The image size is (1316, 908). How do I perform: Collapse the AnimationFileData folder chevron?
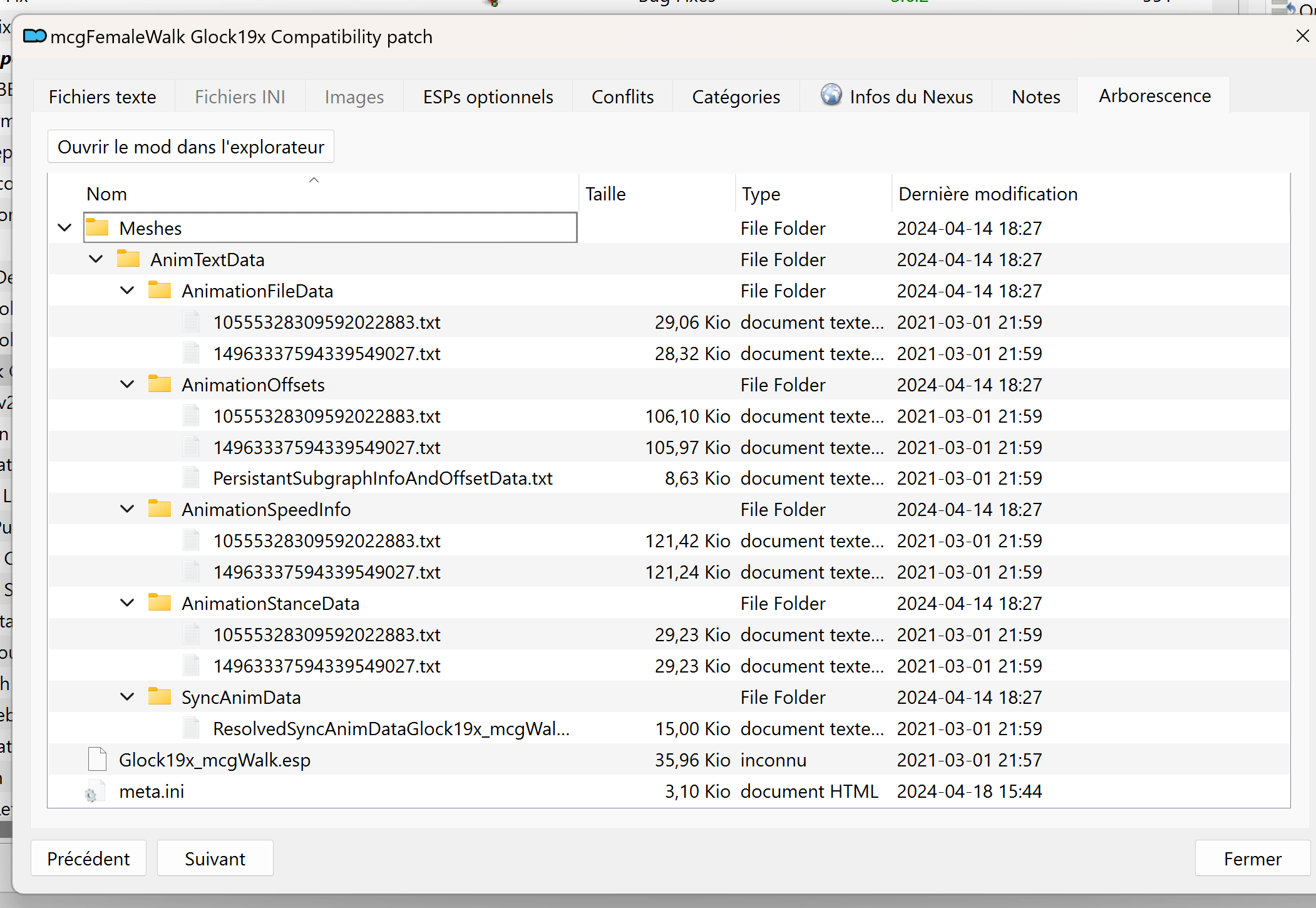127,290
